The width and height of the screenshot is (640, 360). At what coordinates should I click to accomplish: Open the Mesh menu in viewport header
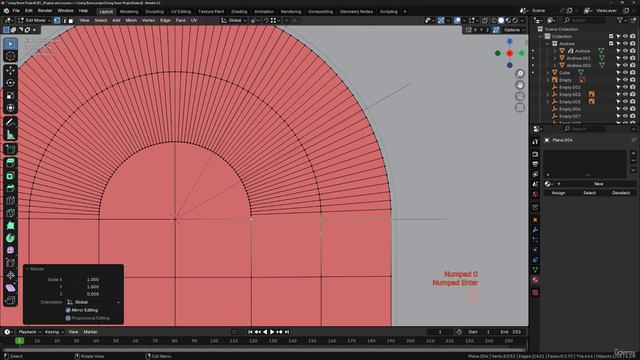(131, 20)
